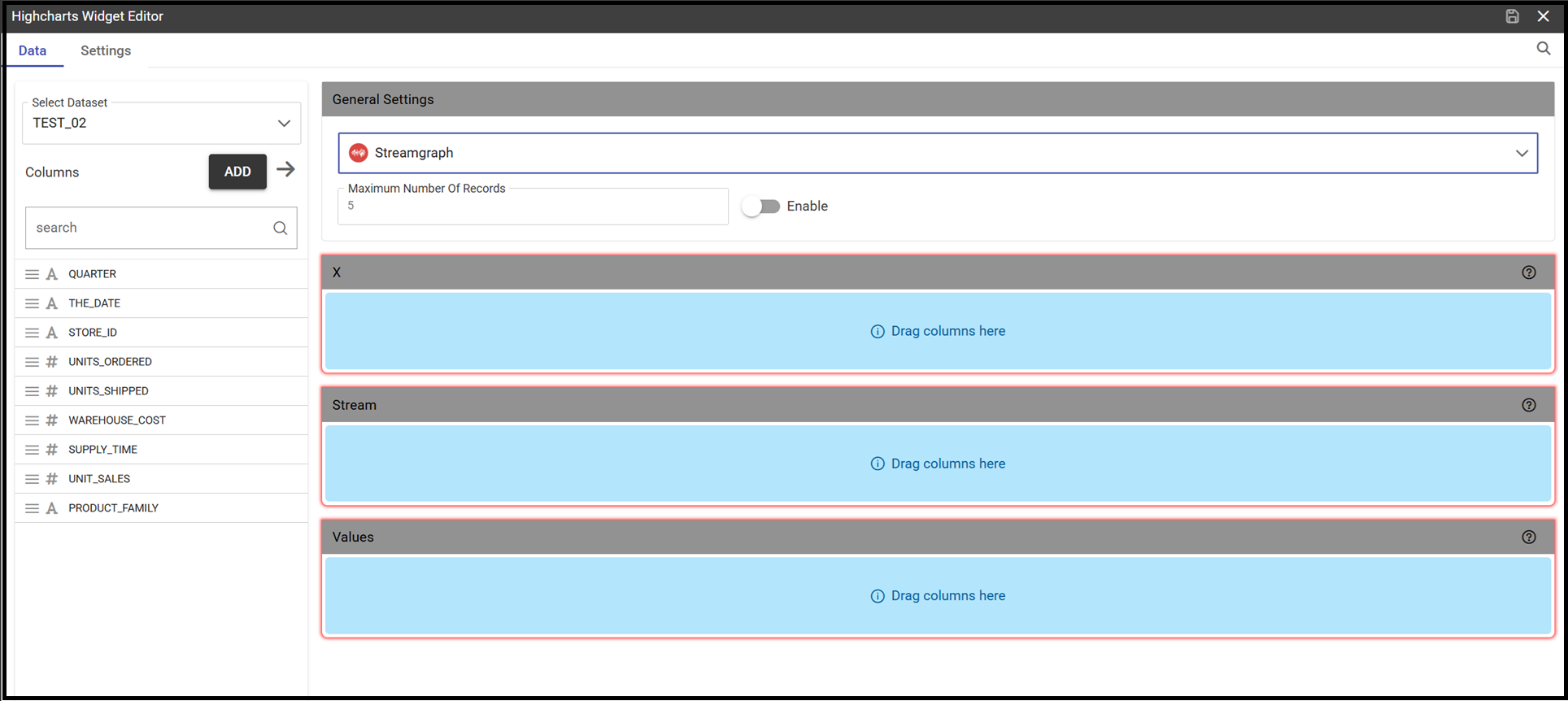Open the Streamgraph chart type dropdown
This screenshot has height=701, width=1568.
[x=938, y=153]
